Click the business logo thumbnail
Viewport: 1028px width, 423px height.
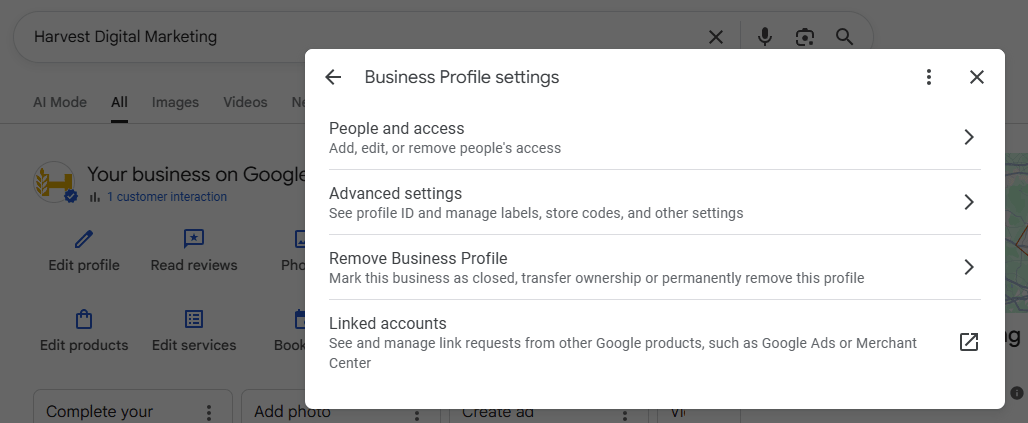tap(55, 182)
